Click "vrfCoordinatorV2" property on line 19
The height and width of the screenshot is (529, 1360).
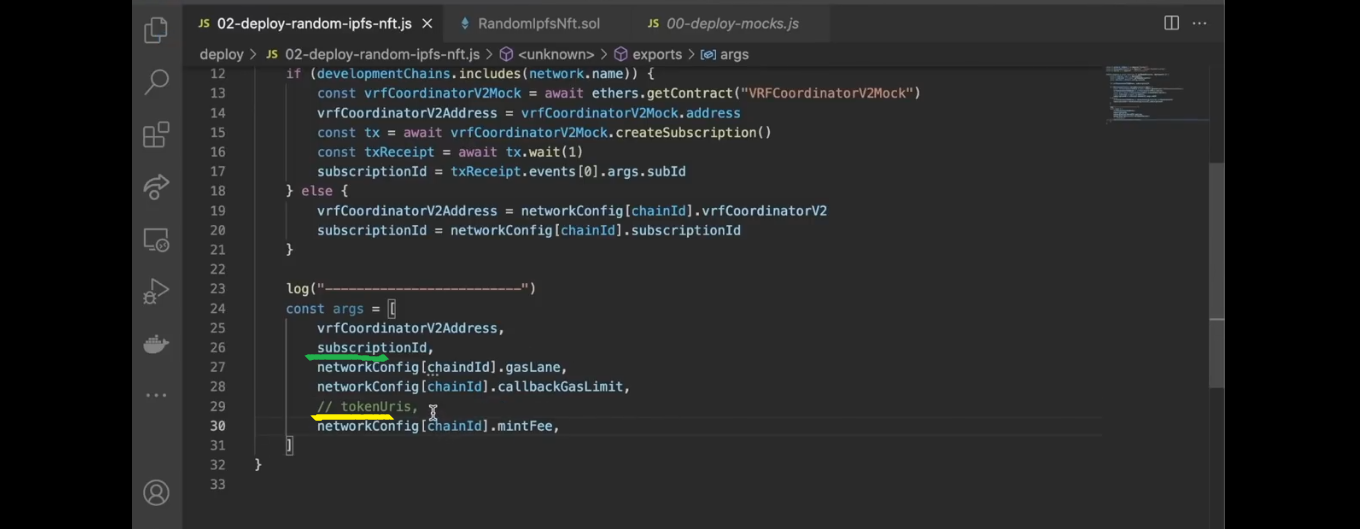[764, 211]
